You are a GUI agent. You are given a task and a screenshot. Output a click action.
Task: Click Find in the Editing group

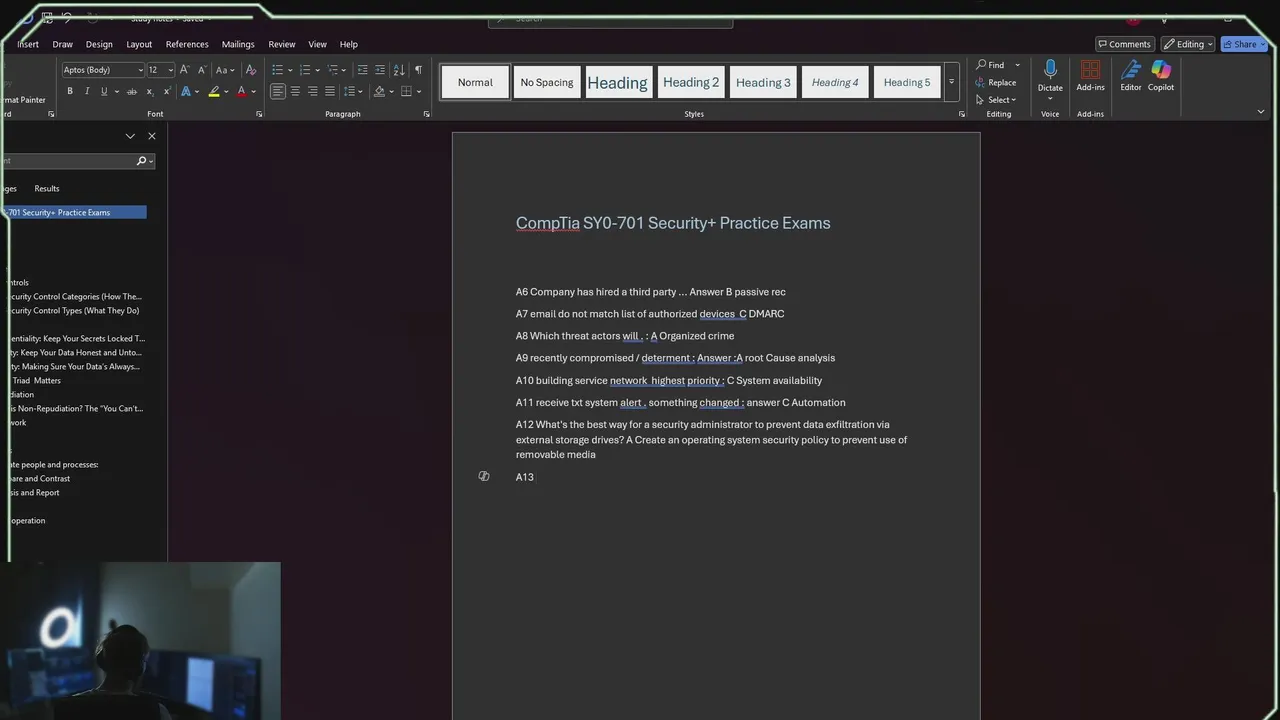(x=990, y=65)
